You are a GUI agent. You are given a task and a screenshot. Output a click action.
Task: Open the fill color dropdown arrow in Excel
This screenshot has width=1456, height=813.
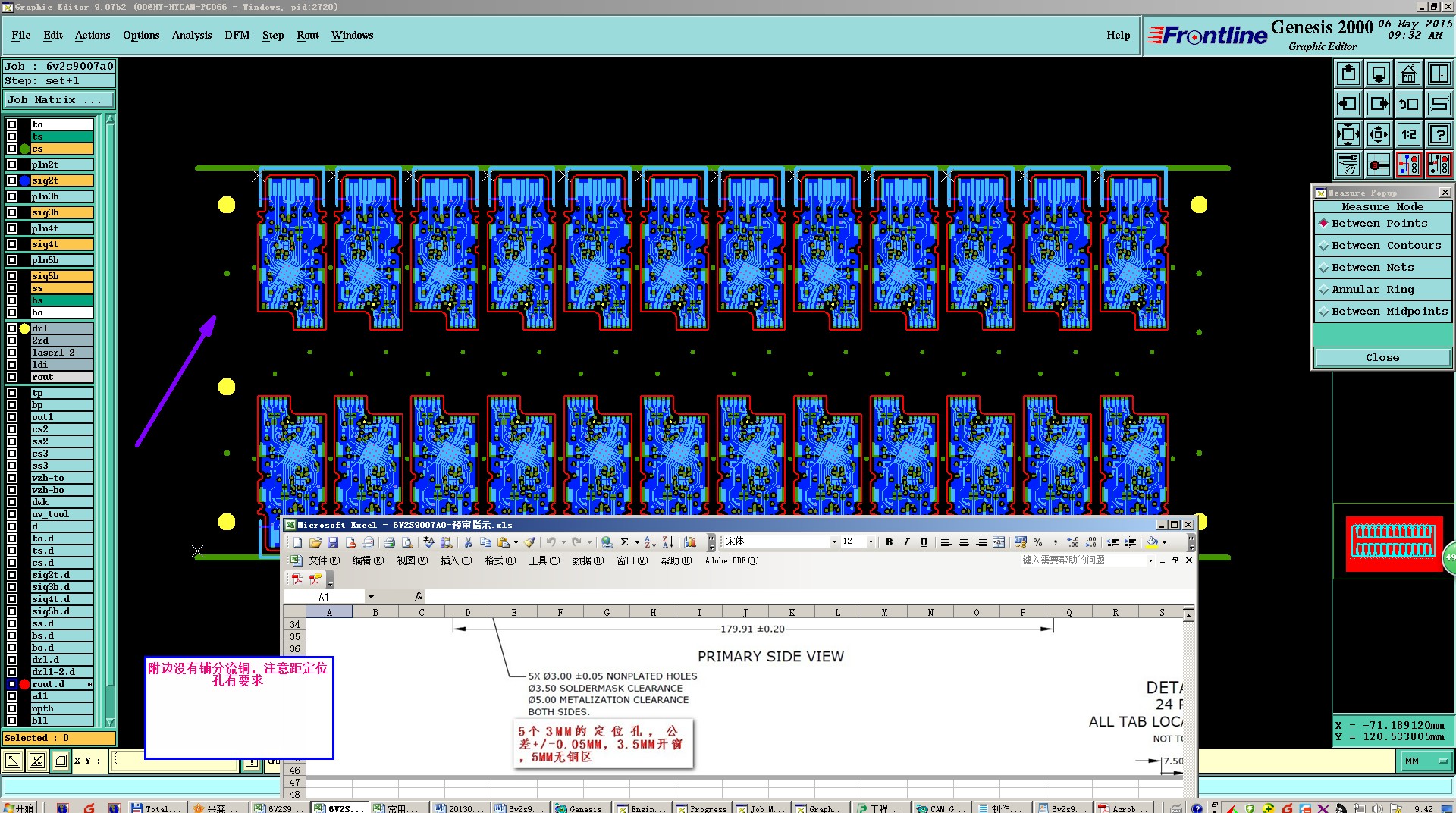[x=1165, y=542]
